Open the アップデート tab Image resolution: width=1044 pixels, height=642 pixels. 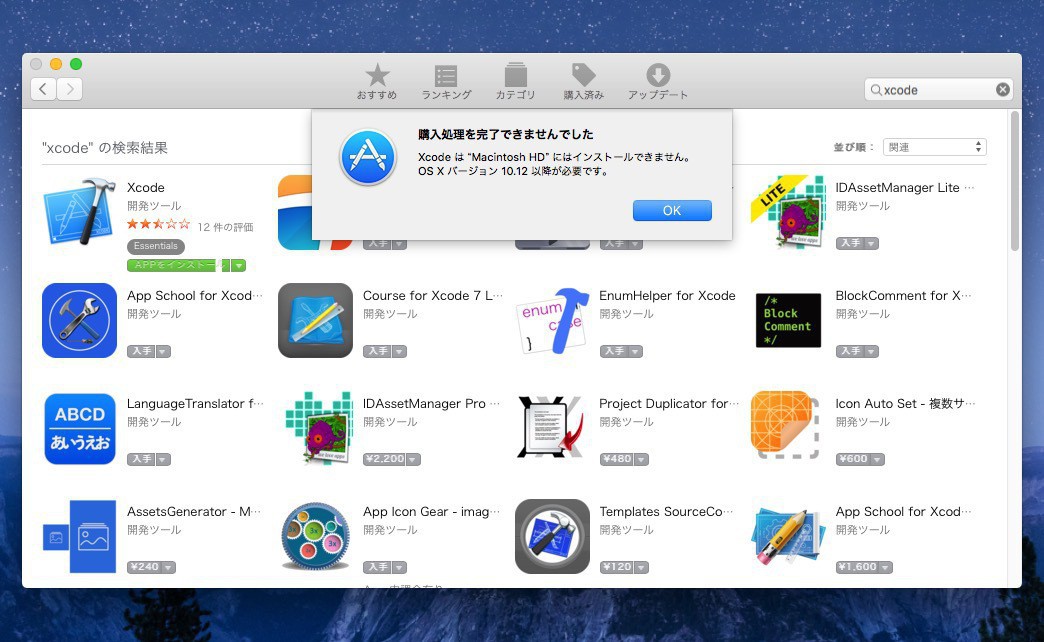point(658,82)
